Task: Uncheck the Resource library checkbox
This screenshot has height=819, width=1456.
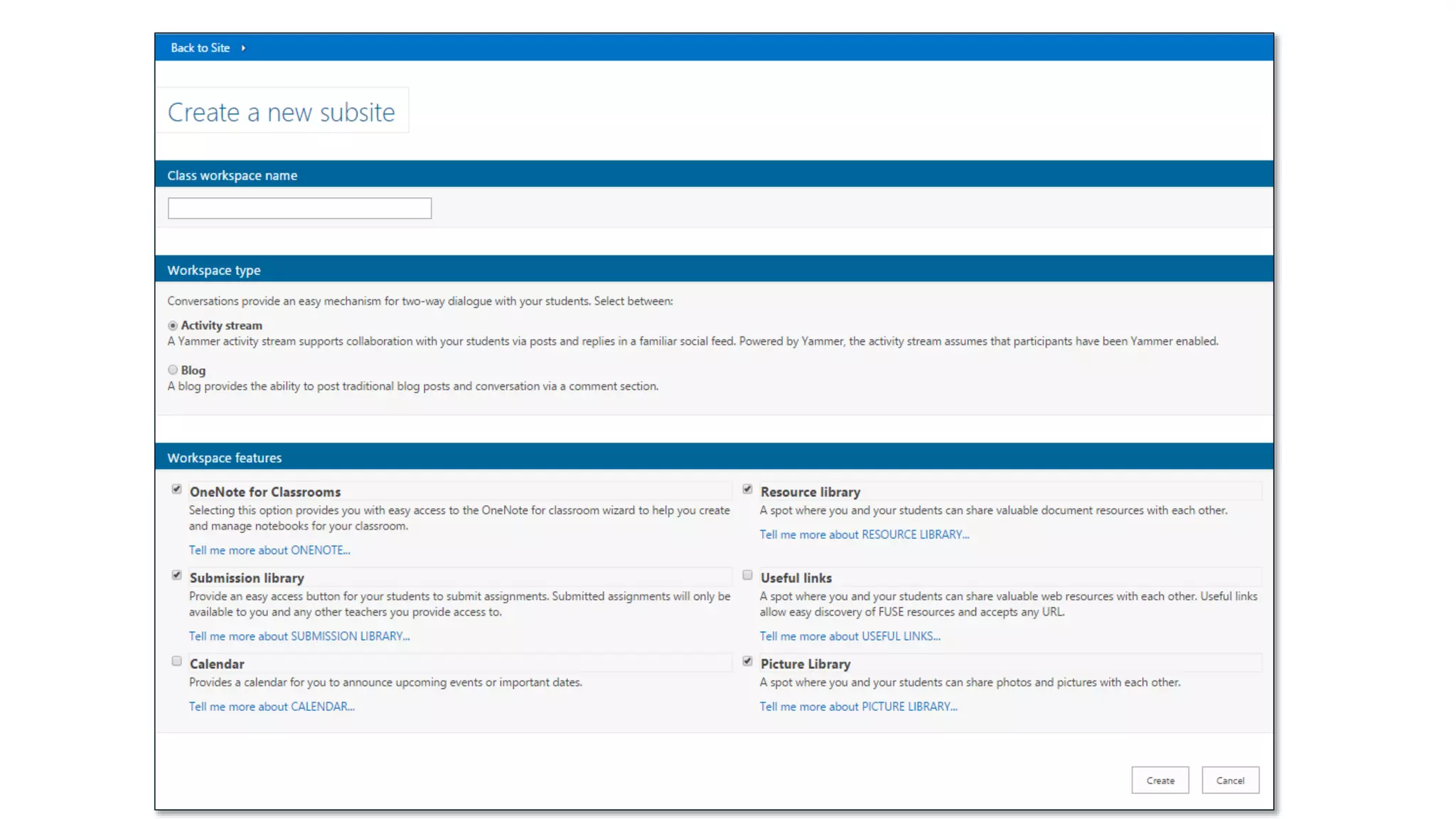Action: (x=747, y=489)
